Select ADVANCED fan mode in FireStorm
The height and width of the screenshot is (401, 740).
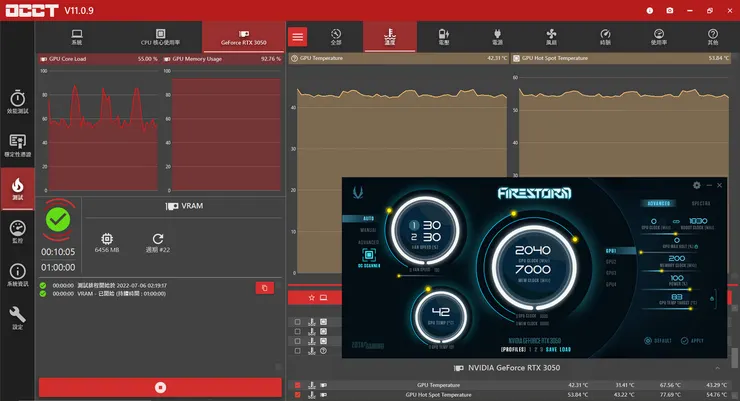tap(368, 242)
